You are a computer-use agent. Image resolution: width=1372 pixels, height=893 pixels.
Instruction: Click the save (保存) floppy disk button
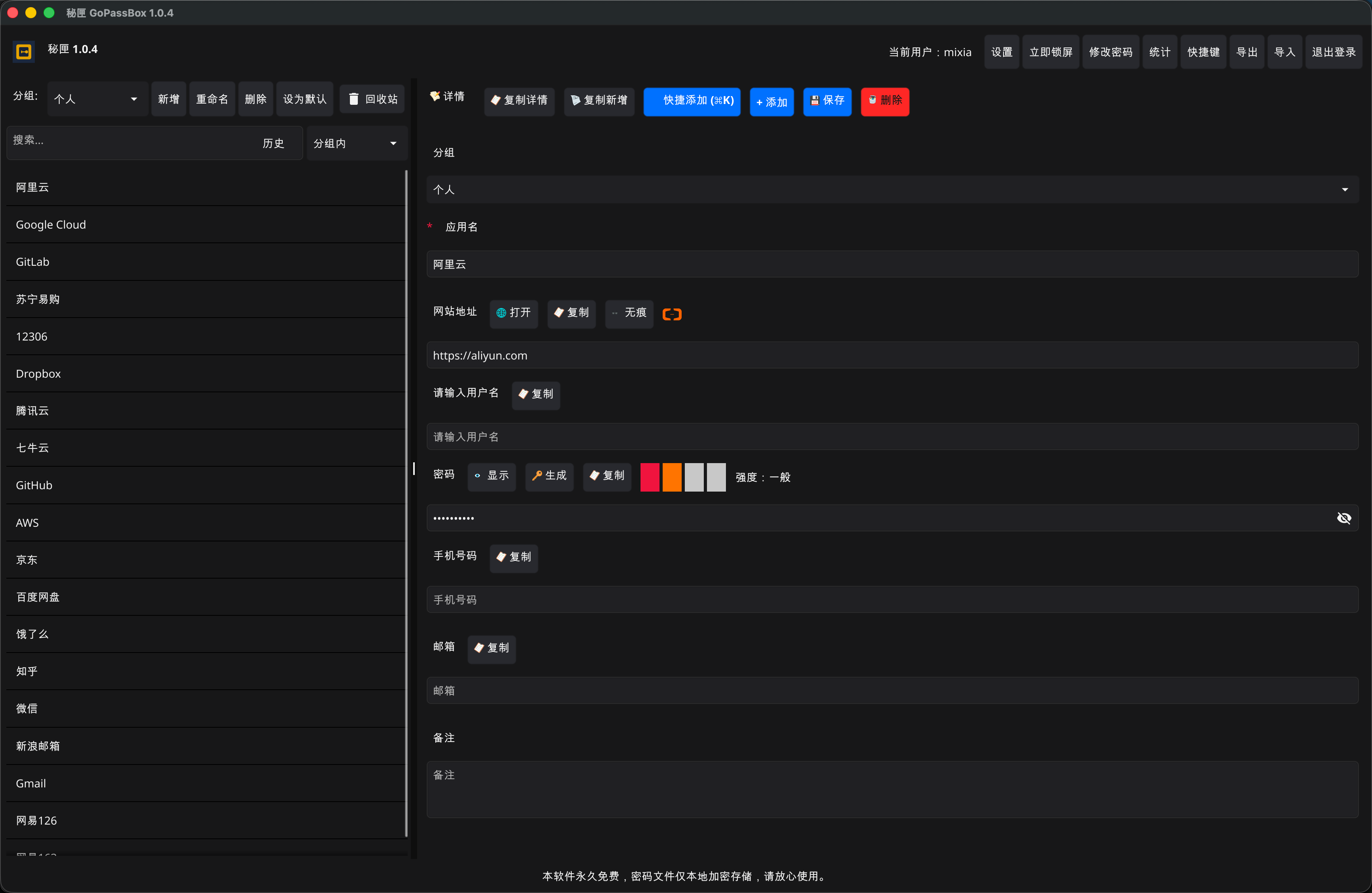(827, 101)
